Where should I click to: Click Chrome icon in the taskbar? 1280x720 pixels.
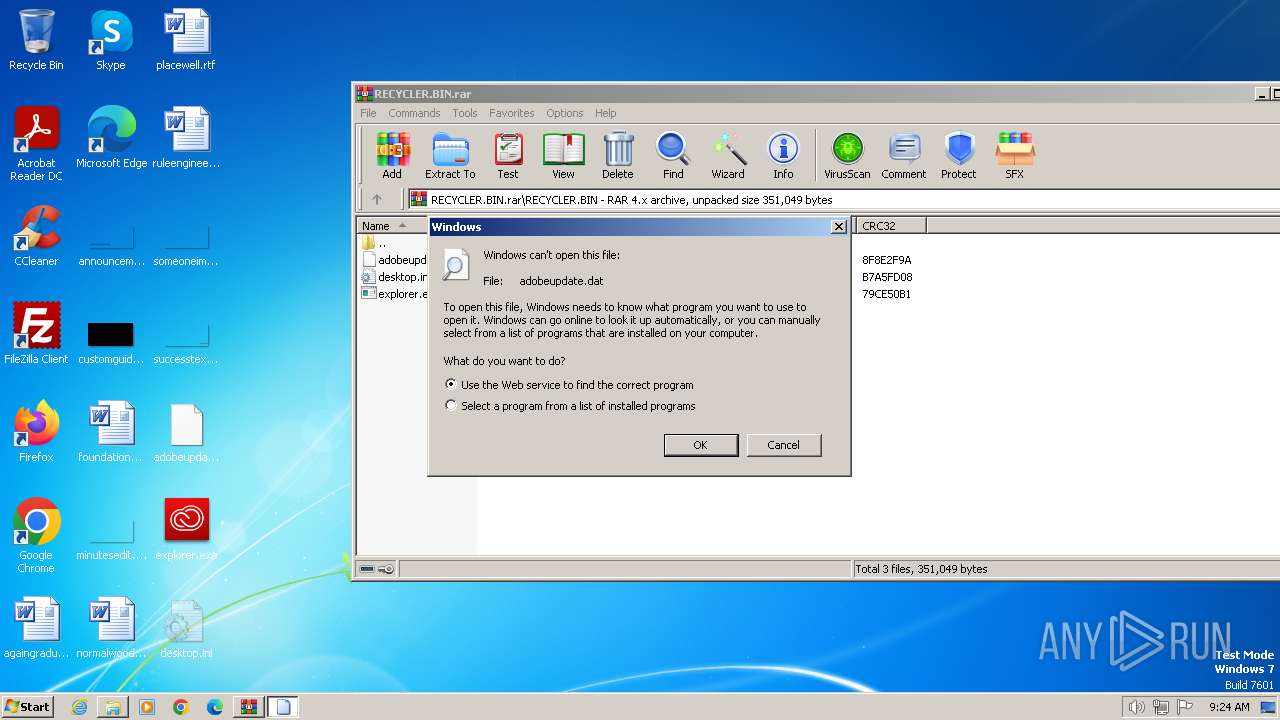click(181, 707)
